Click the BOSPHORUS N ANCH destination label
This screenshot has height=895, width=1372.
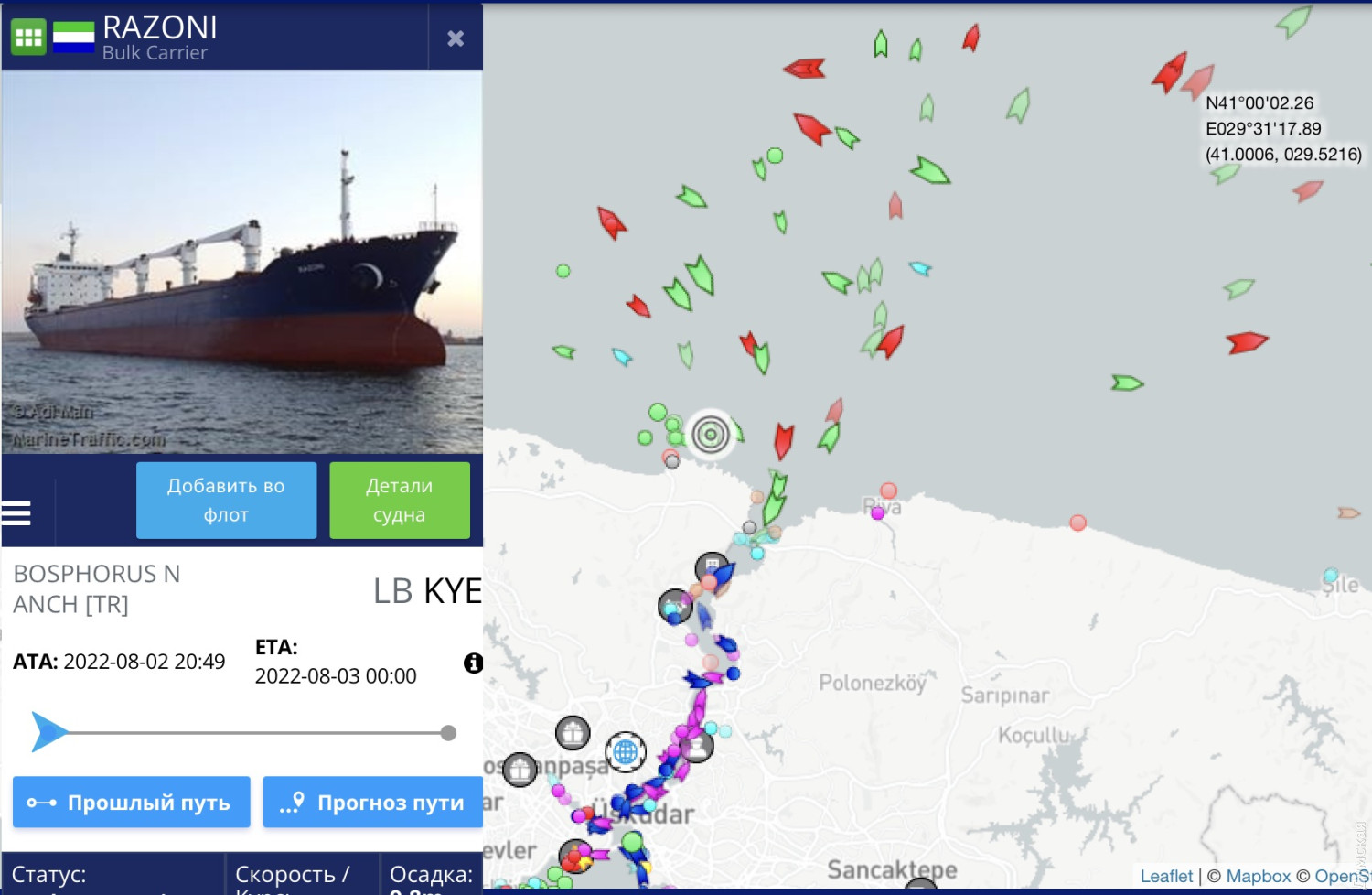pyautogui.click(x=97, y=589)
